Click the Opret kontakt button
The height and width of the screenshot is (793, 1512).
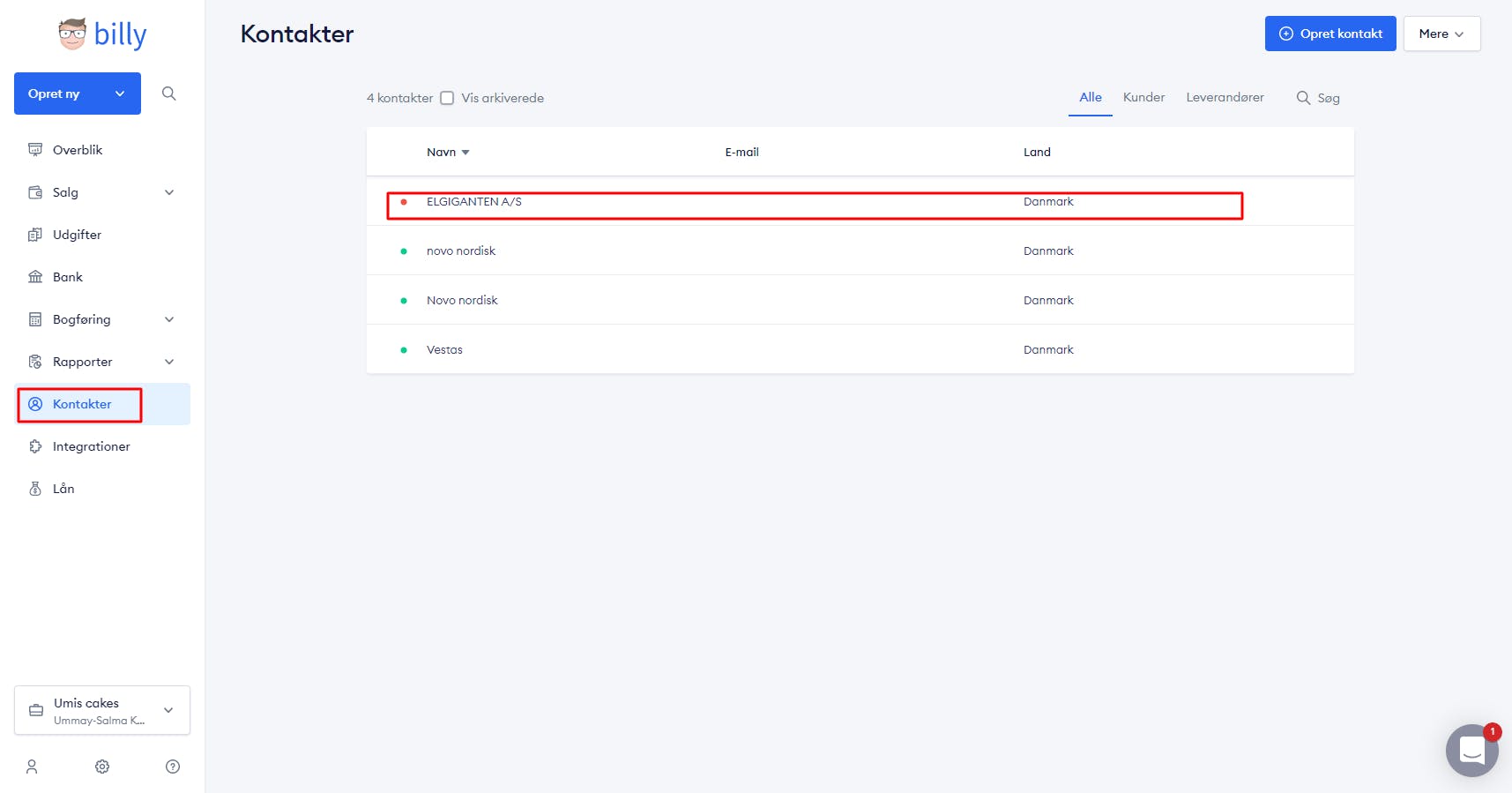point(1330,34)
